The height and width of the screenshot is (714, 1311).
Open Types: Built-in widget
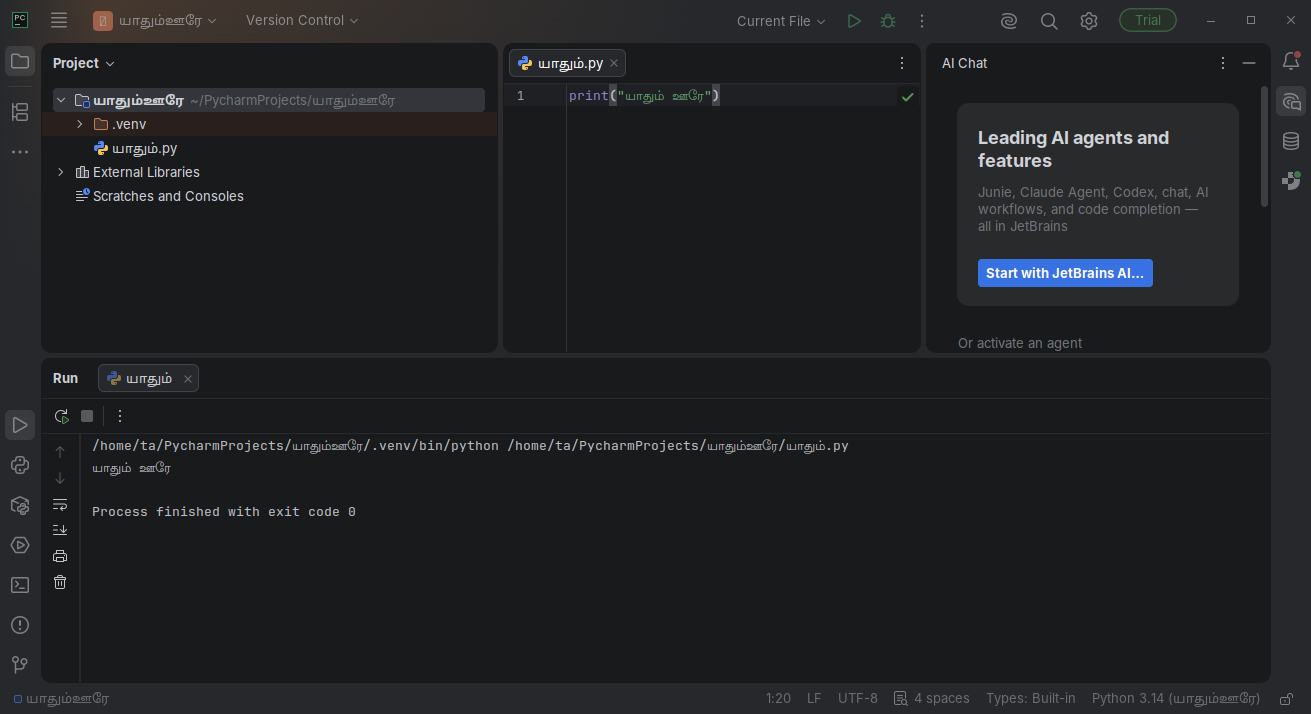point(1031,698)
